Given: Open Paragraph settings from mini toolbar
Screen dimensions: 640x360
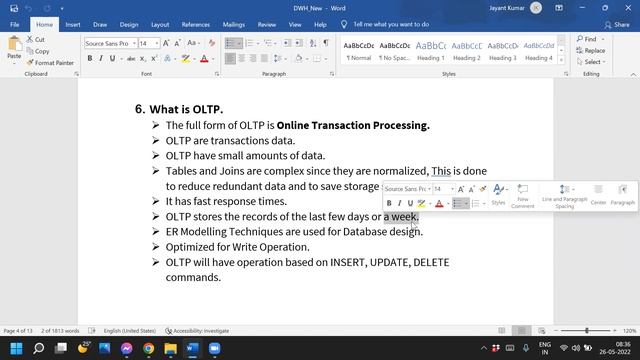Looking at the screenshot, I should point(622,195).
